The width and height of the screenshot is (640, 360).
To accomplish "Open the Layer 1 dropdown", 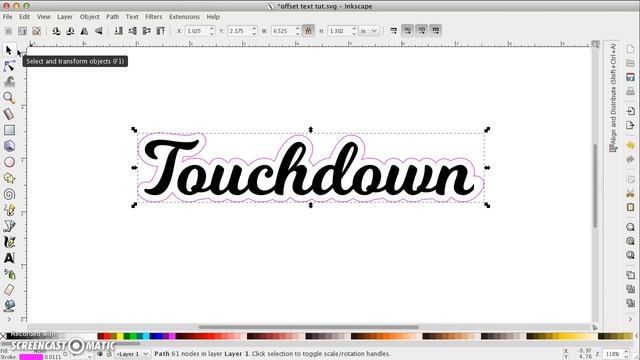I will [x=133, y=354].
